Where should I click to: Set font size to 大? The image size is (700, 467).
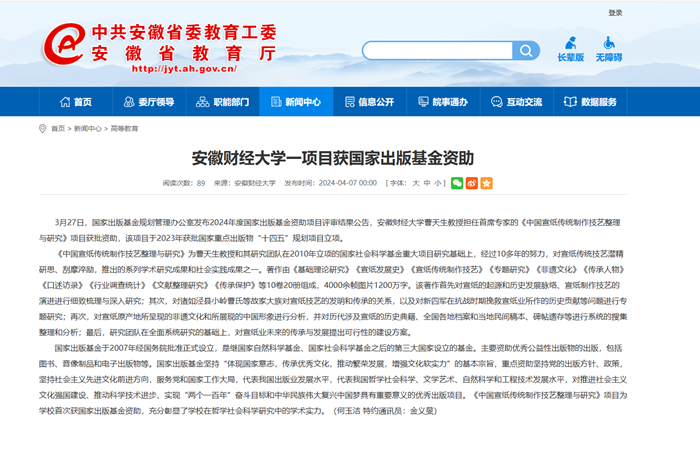pos(414,184)
